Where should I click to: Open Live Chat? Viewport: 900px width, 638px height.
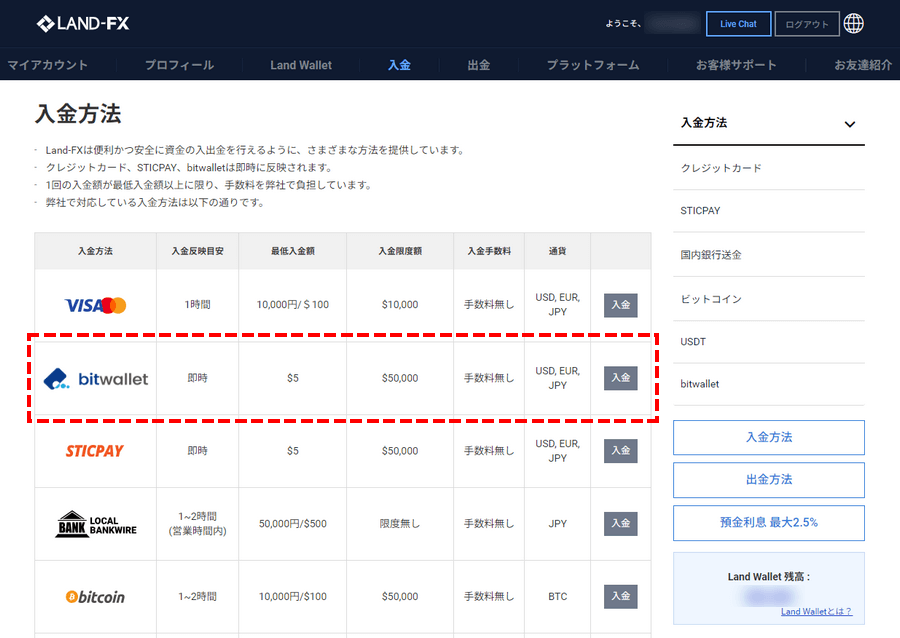tap(738, 24)
